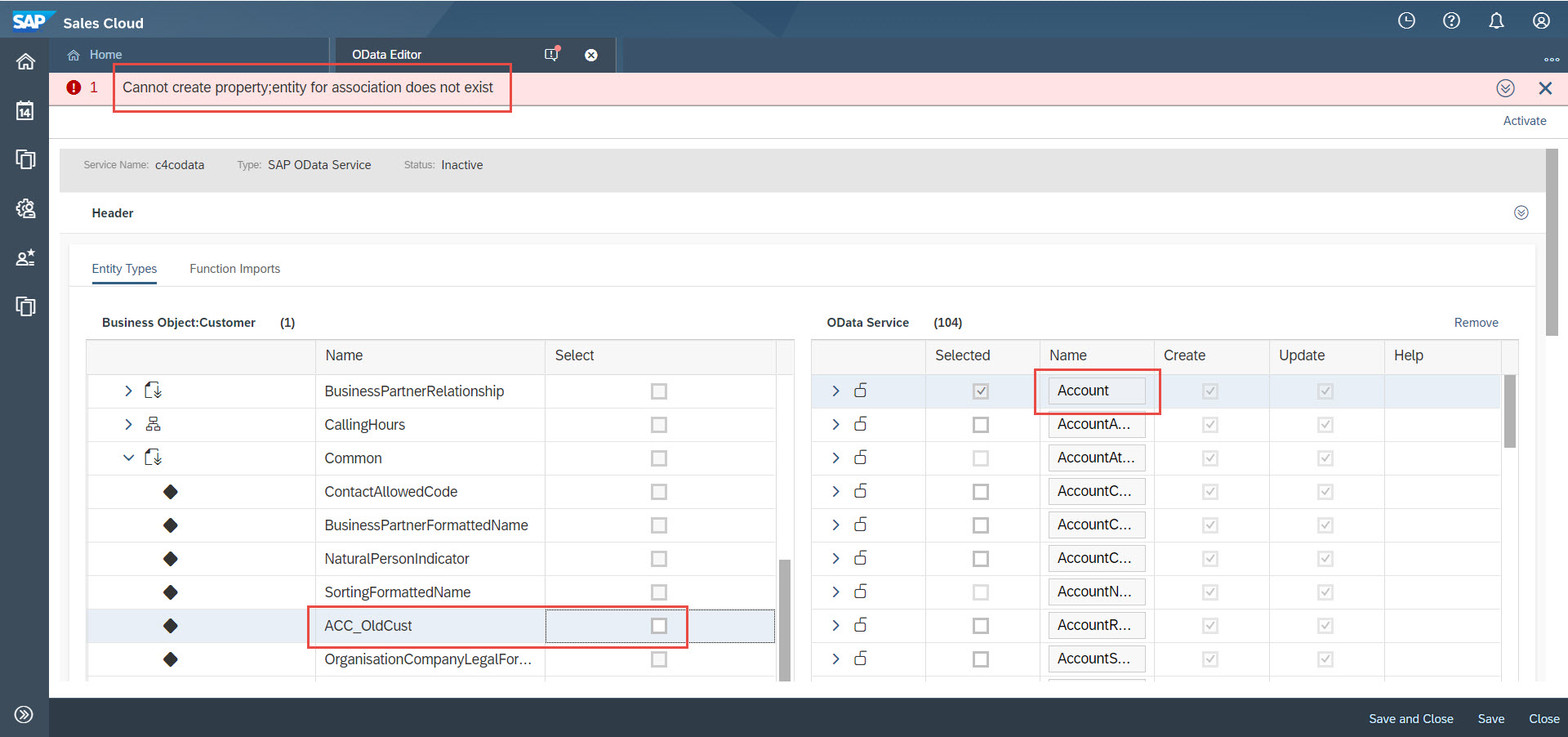
Task: Expand the sidebar with bottom arrow icon
Action: point(24,715)
